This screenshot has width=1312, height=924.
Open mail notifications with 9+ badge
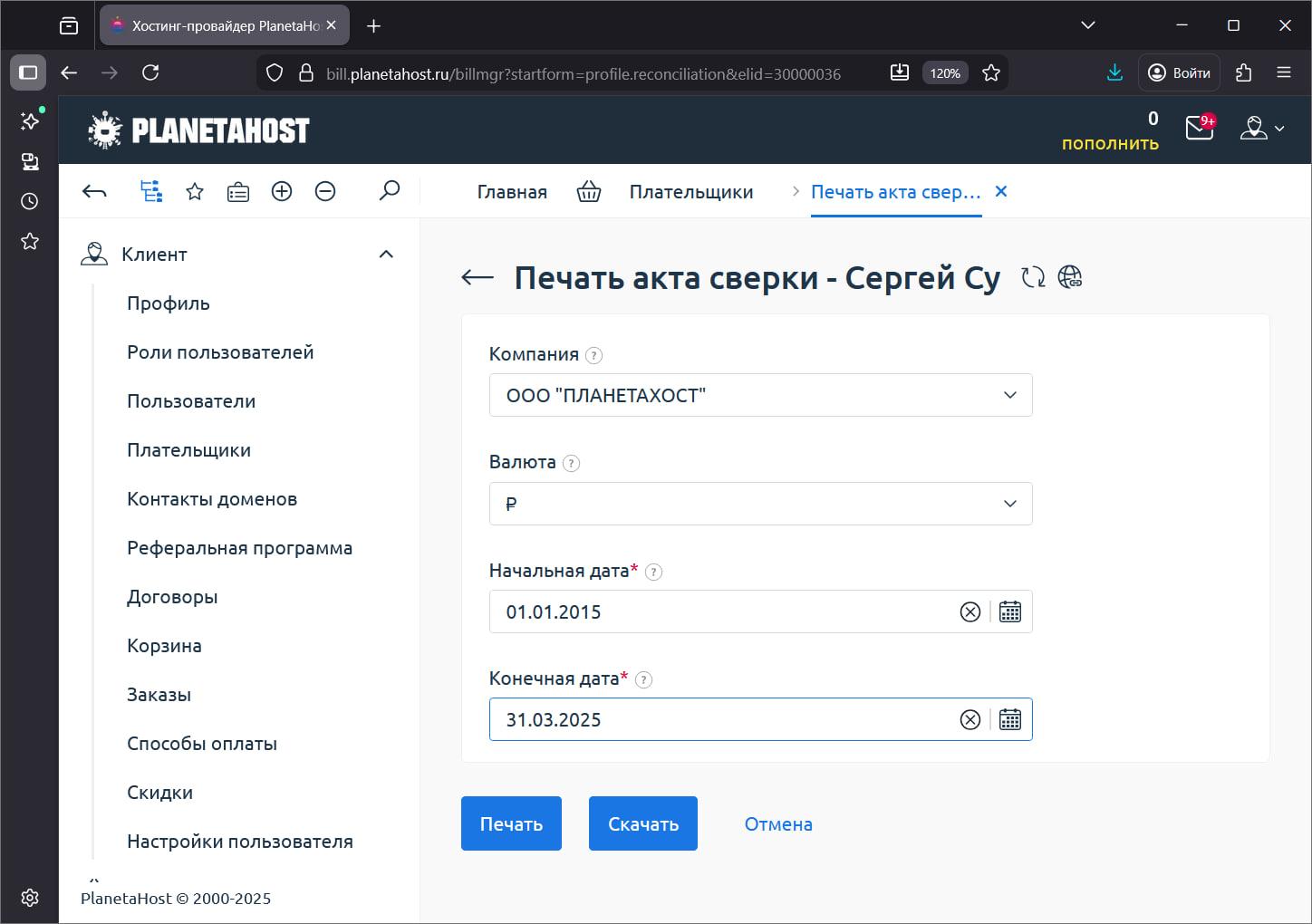click(x=1198, y=129)
